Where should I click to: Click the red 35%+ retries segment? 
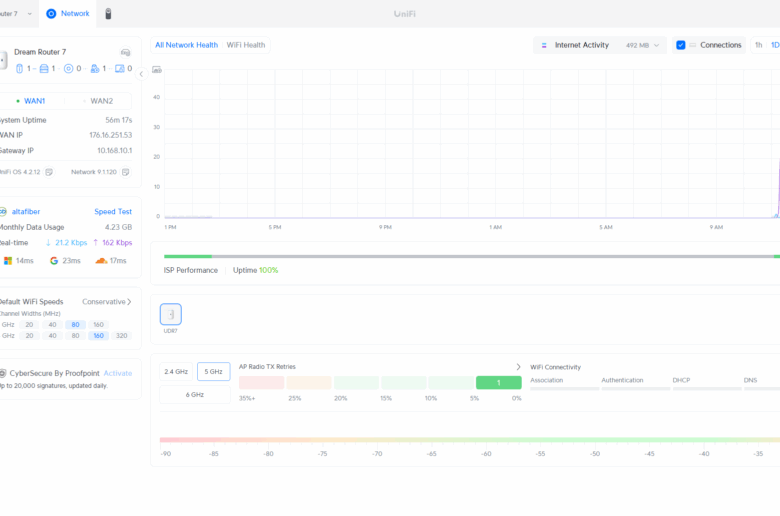point(262,383)
